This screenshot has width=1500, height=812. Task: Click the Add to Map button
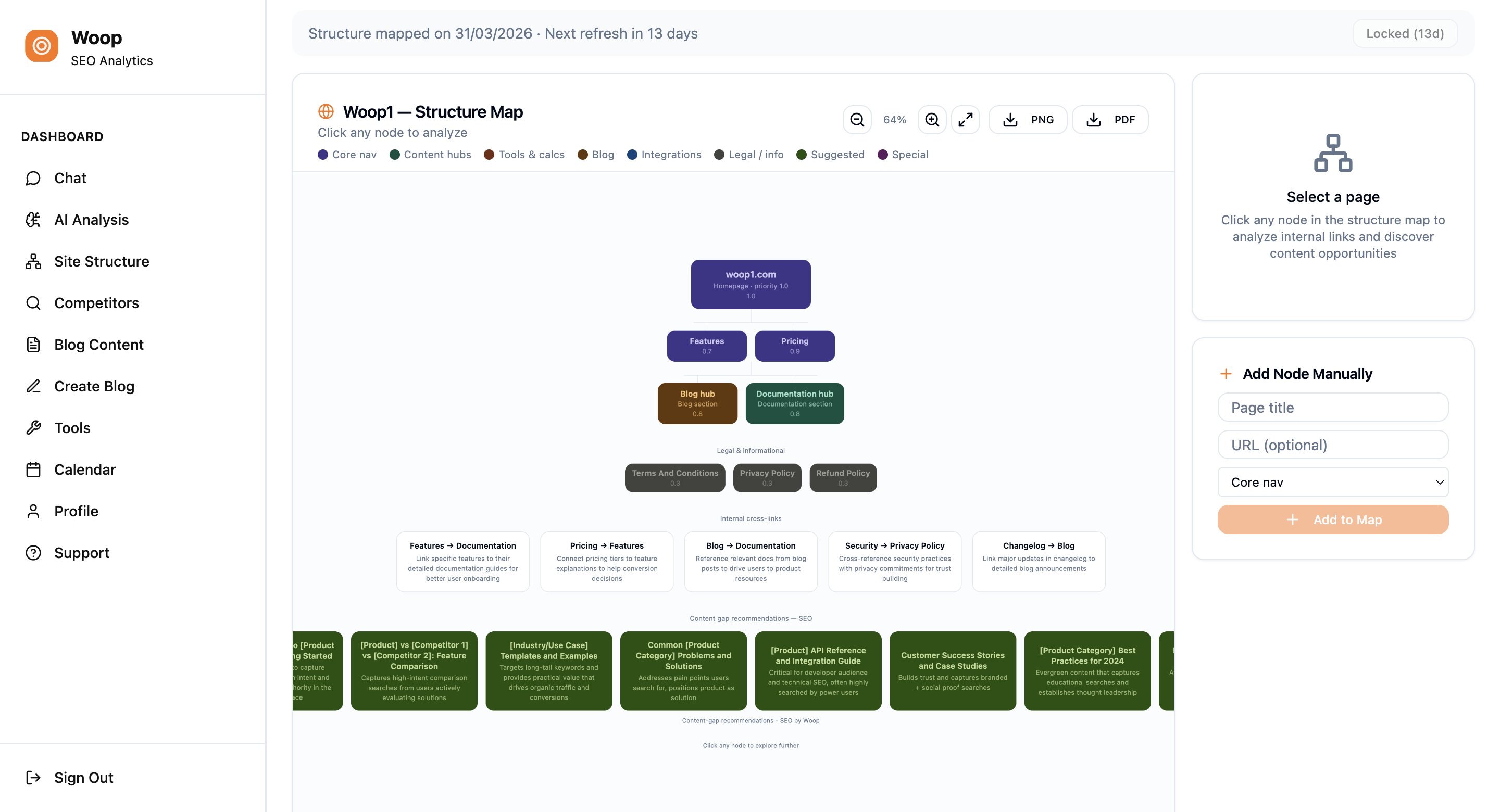(1333, 519)
